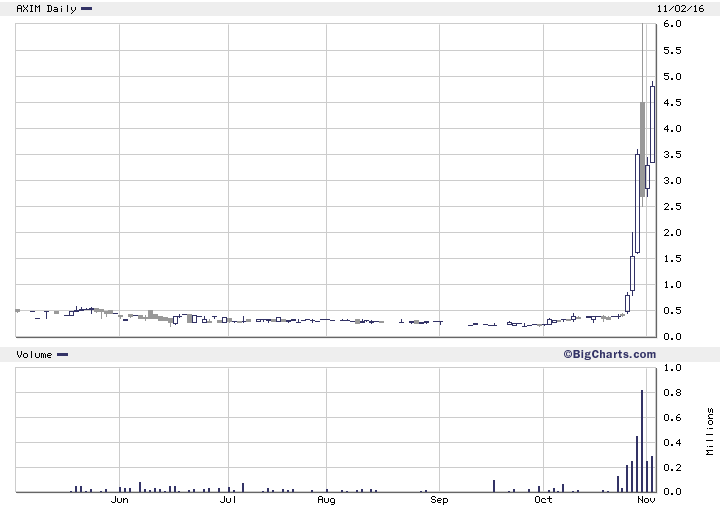This screenshot has height=510, width=720.
Task: Click the 2.0 price axis value
Action: pyautogui.click(x=672, y=233)
